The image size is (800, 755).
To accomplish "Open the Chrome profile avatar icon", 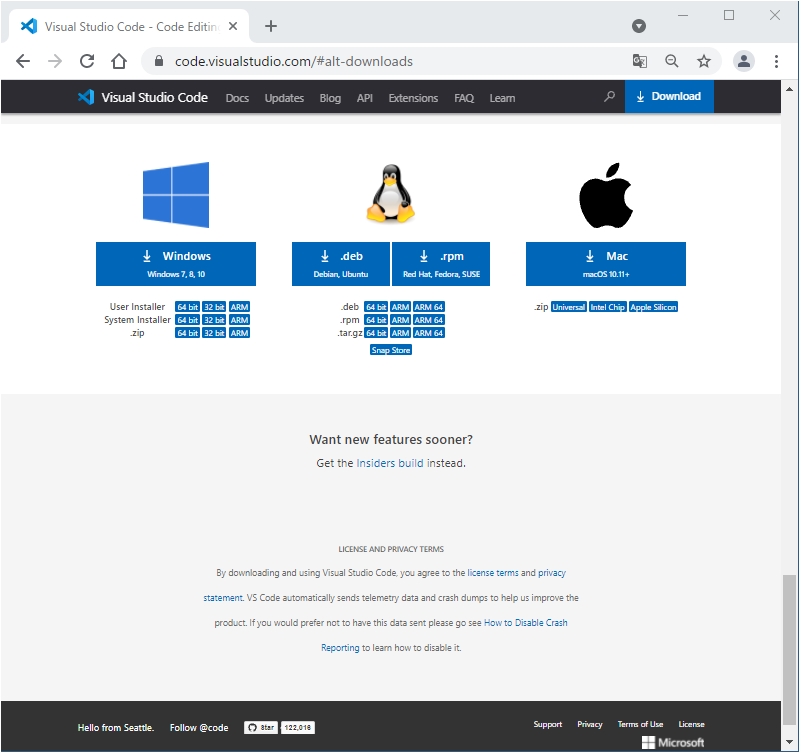I will click(x=743, y=61).
